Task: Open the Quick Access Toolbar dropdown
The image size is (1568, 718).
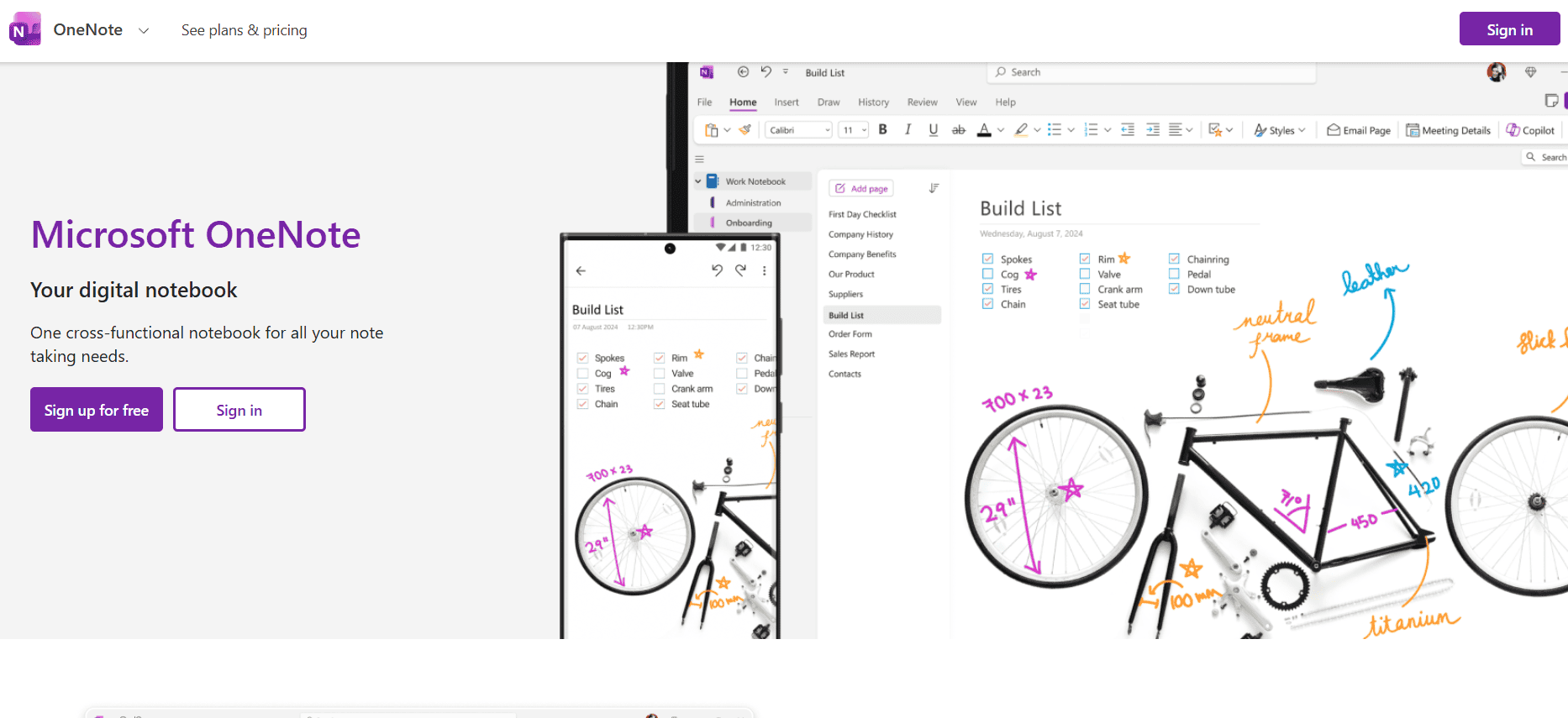Action: click(x=786, y=72)
